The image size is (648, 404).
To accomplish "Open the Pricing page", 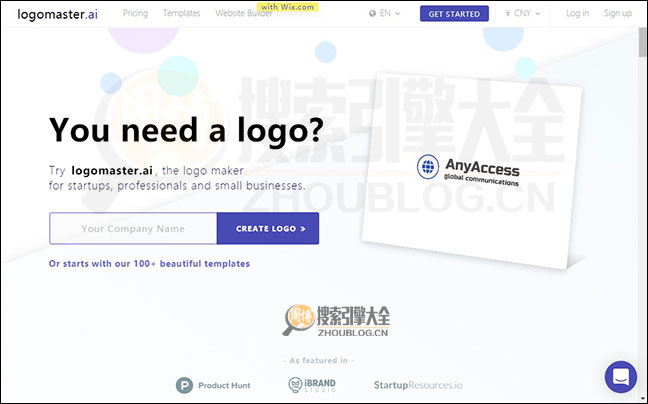I will click(x=135, y=13).
